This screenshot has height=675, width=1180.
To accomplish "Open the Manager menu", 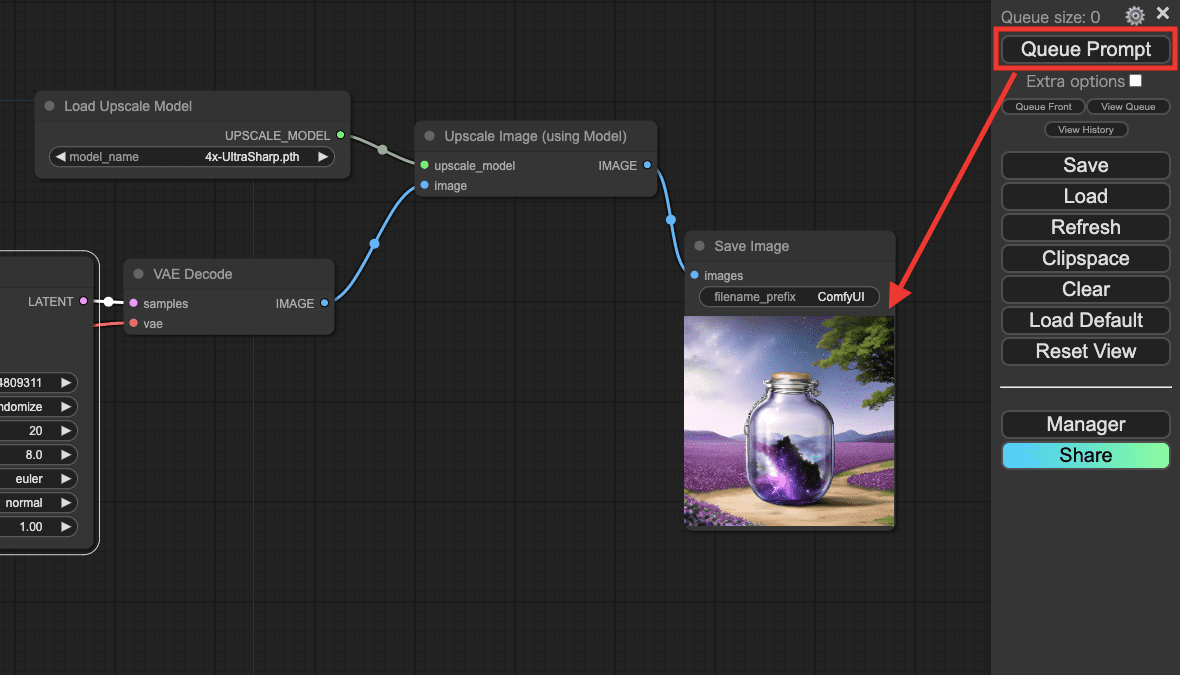I will (1085, 424).
